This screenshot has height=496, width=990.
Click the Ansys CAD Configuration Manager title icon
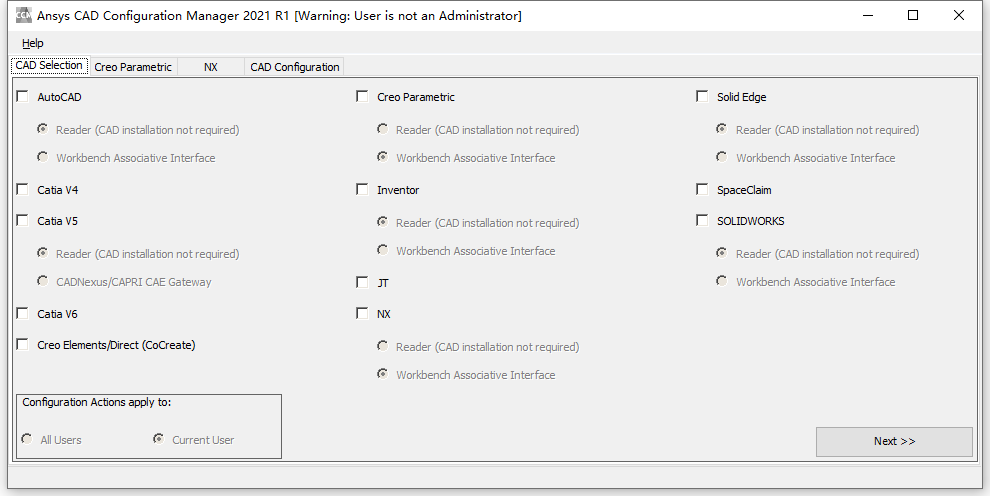(22, 16)
